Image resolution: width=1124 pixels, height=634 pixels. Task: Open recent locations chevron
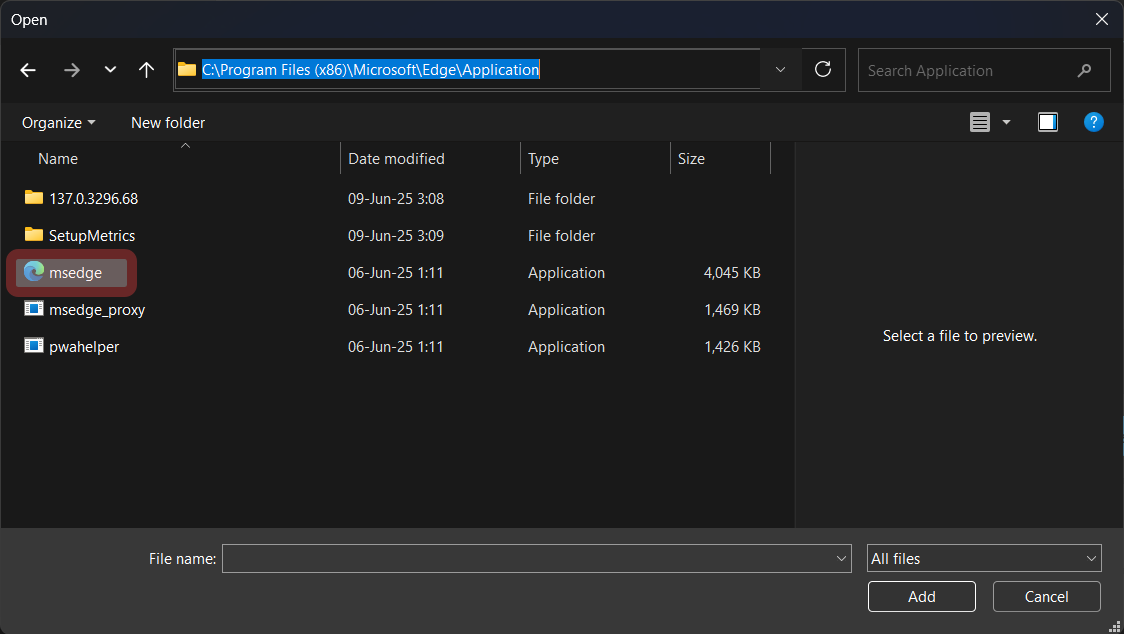(x=110, y=70)
